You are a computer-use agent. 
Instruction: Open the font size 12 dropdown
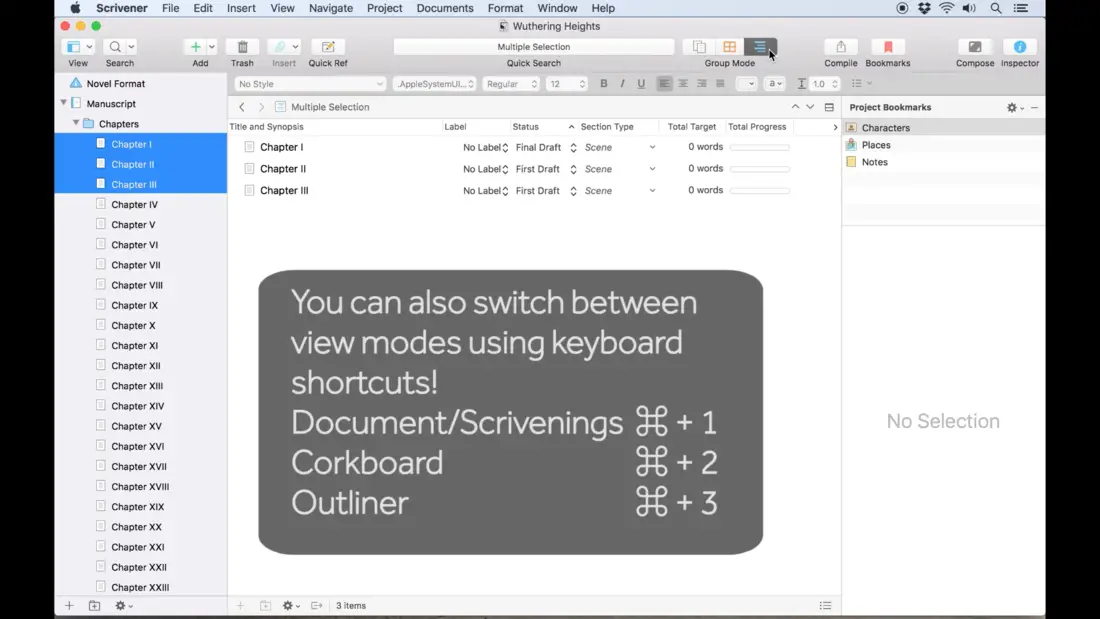tap(567, 84)
